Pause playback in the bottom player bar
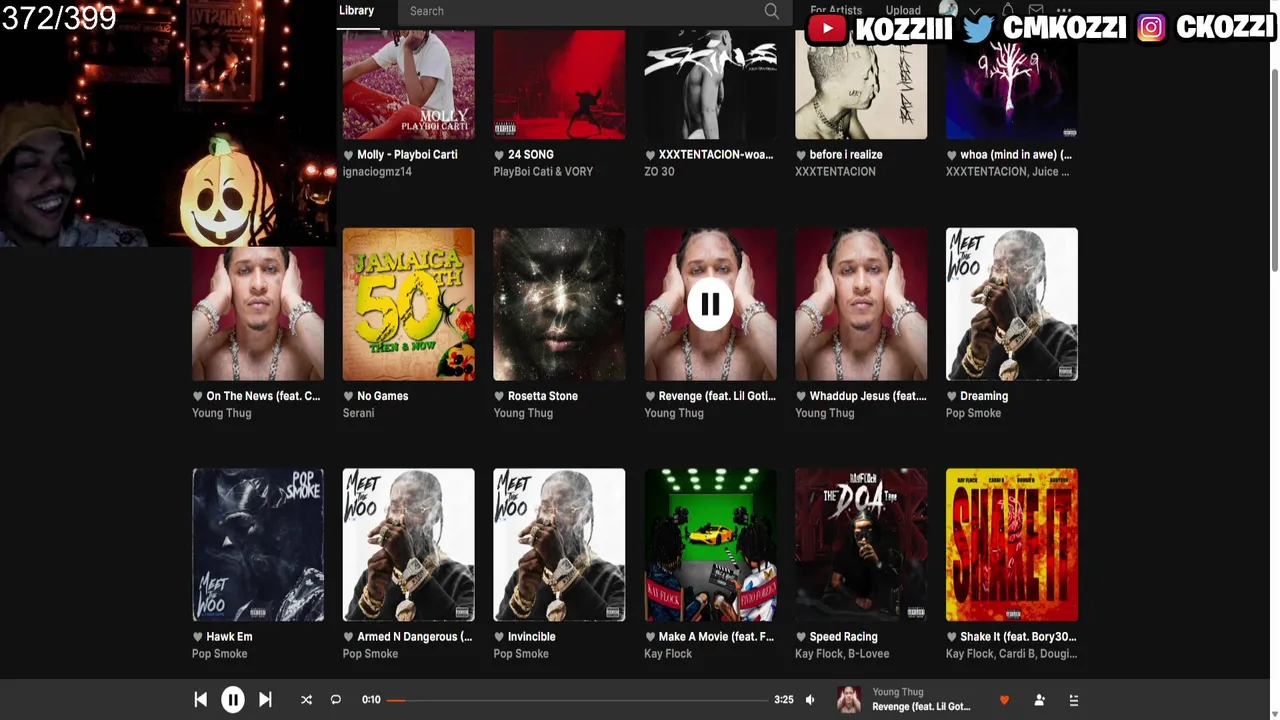 tap(233, 700)
